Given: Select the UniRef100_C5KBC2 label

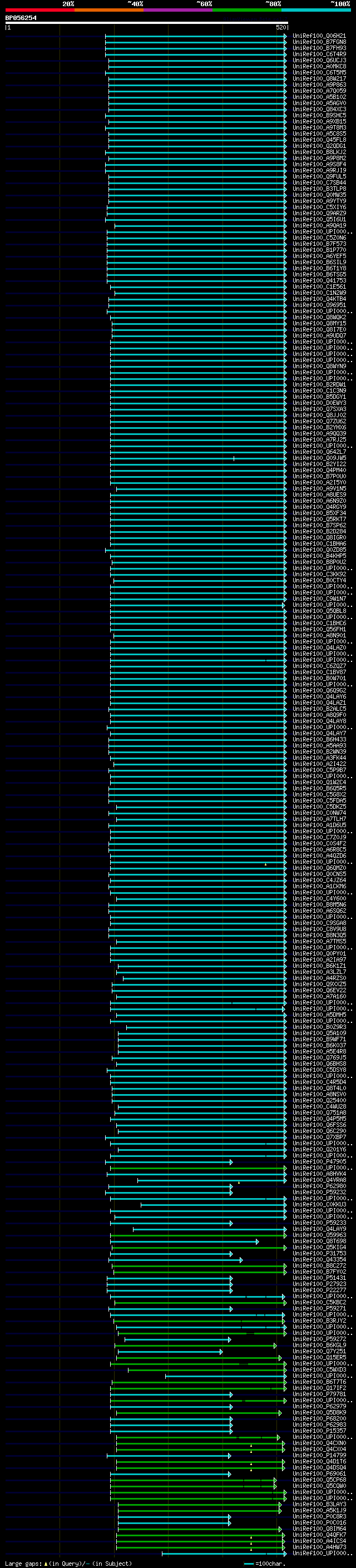Looking at the screenshot, I should pyautogui.click(x=319, y=1302).
